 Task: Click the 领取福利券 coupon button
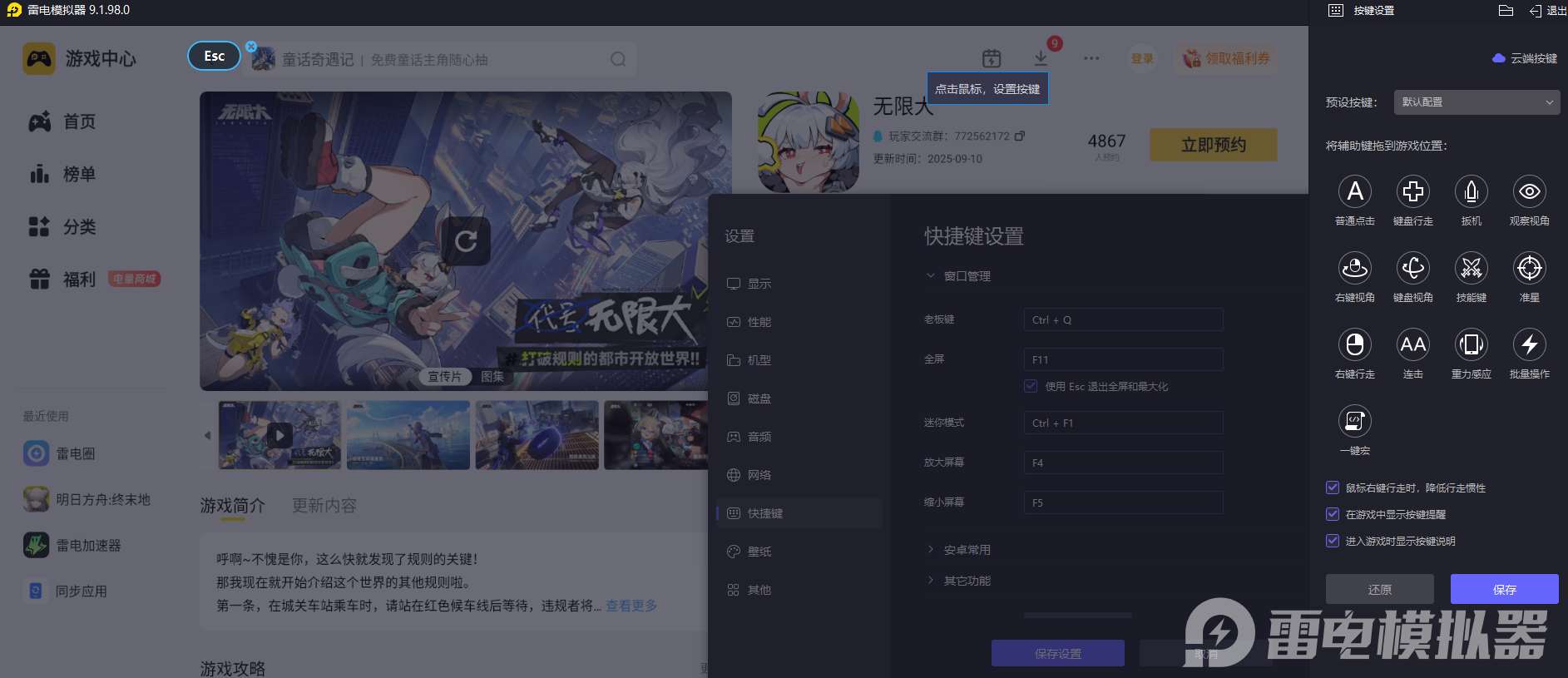pyautogui.click(x=1227, y=58)
